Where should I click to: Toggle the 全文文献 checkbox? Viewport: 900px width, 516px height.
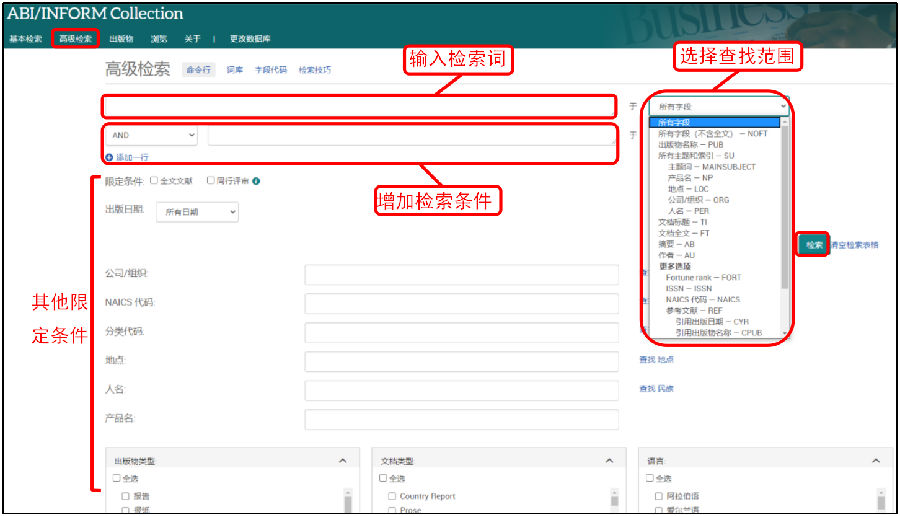click(x=154, y=181)
